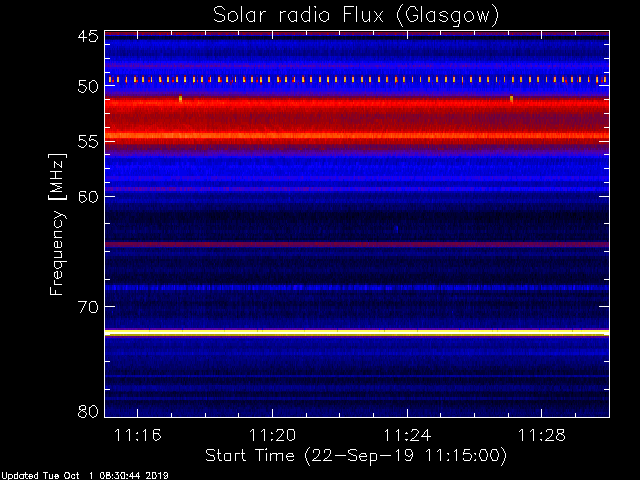Click the 11:16 time tick label
The height and width of the screenshot is (480, 640).
pos(138,435)
